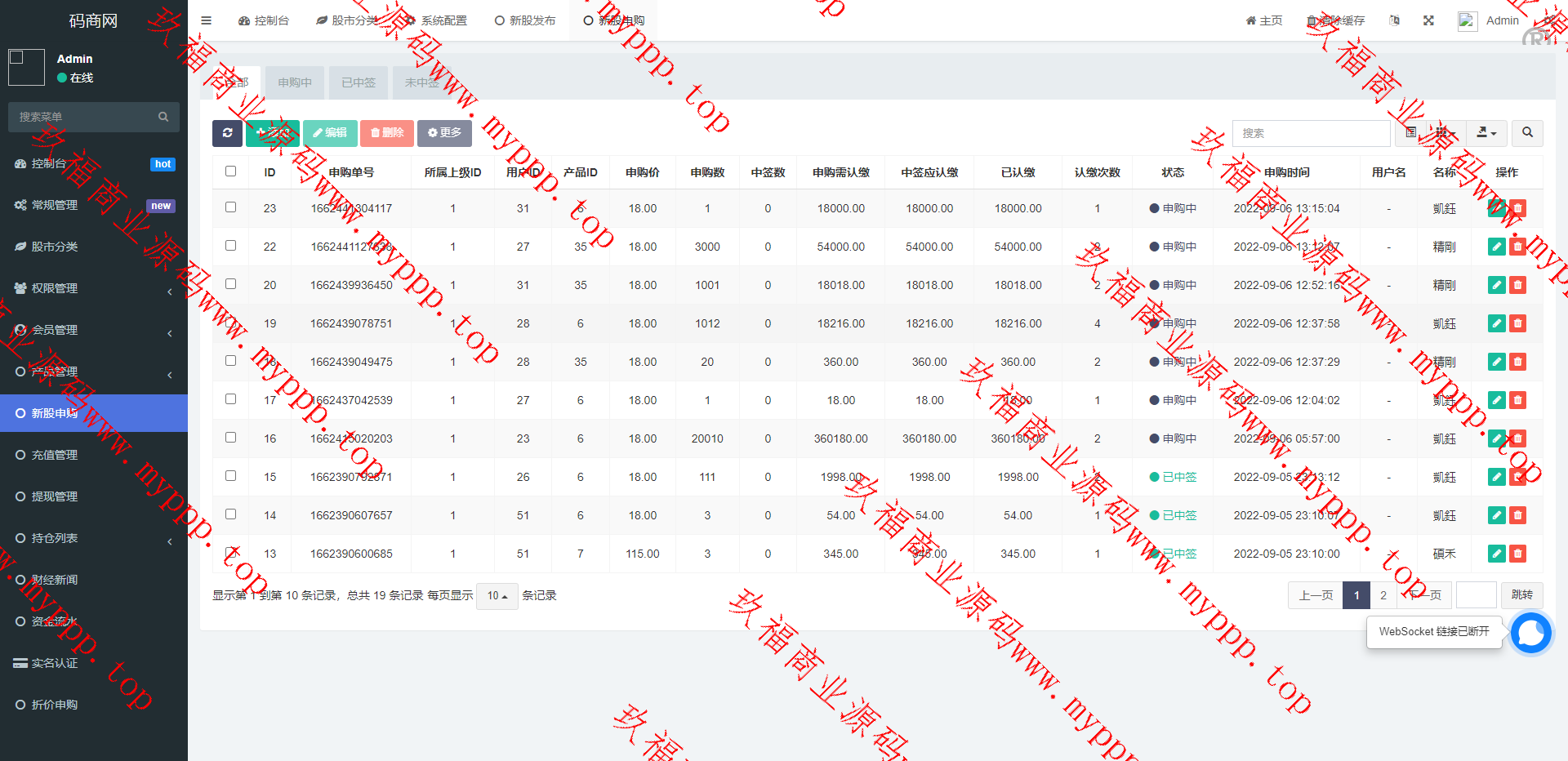Click the green edit icon for row 23

pyautogui.click(x=1496, y=208)
